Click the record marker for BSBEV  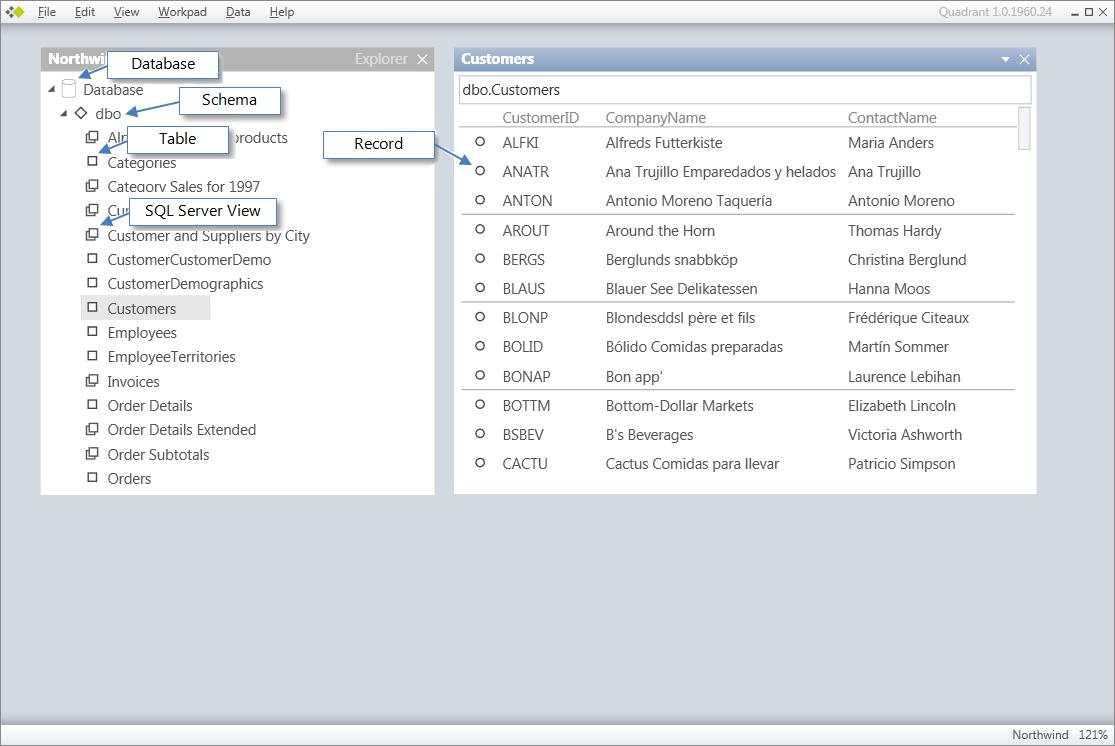480,434
